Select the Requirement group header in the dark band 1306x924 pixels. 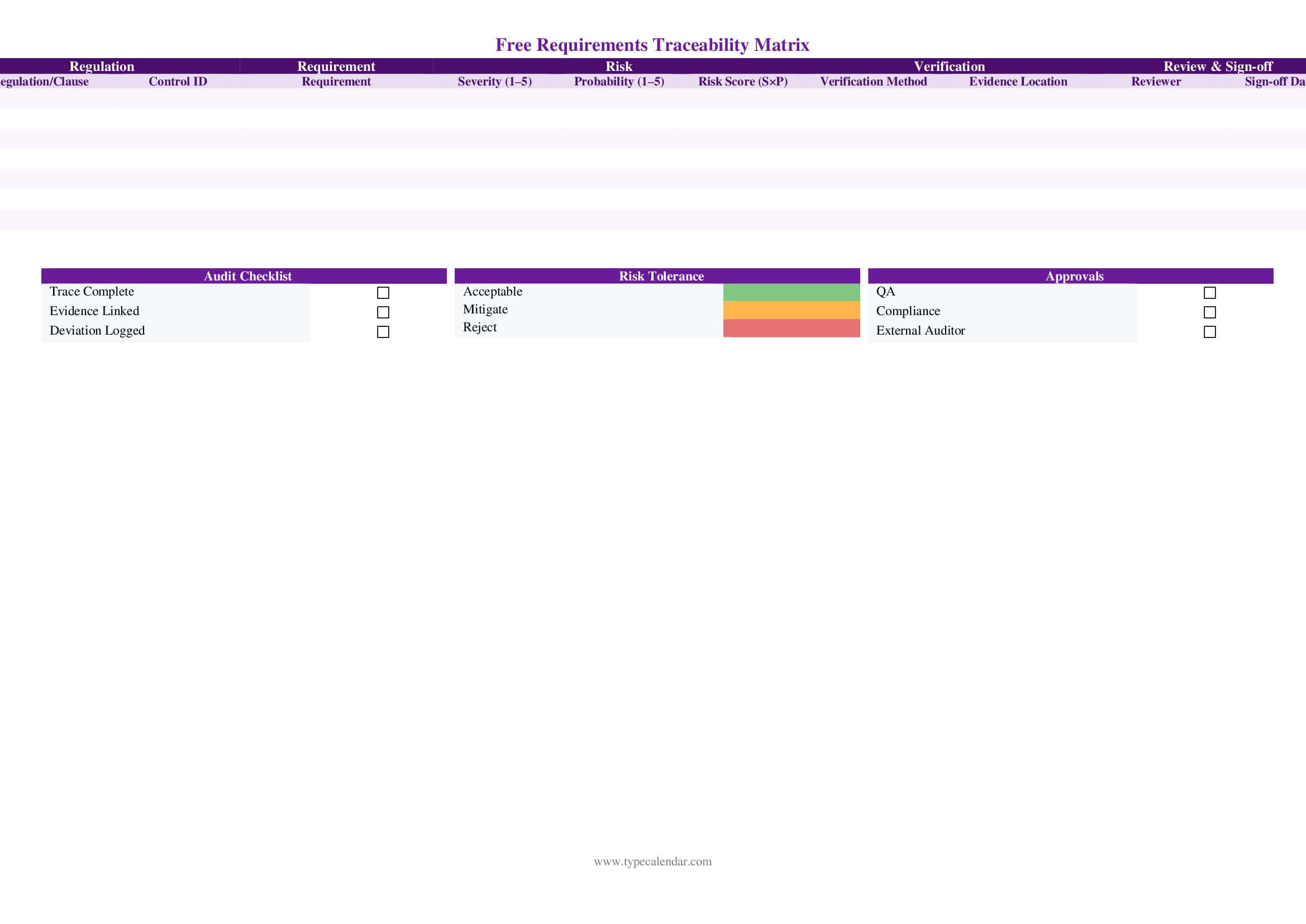(x=336, y=66)
